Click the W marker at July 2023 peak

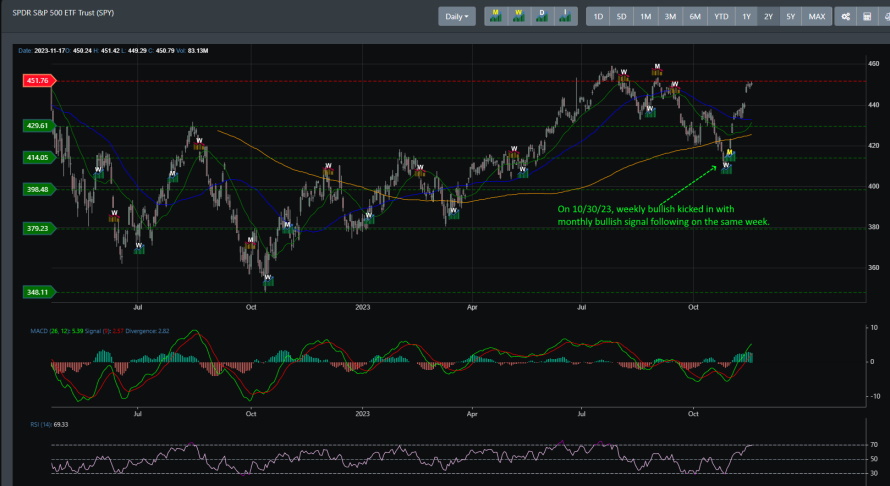(624, 75)
